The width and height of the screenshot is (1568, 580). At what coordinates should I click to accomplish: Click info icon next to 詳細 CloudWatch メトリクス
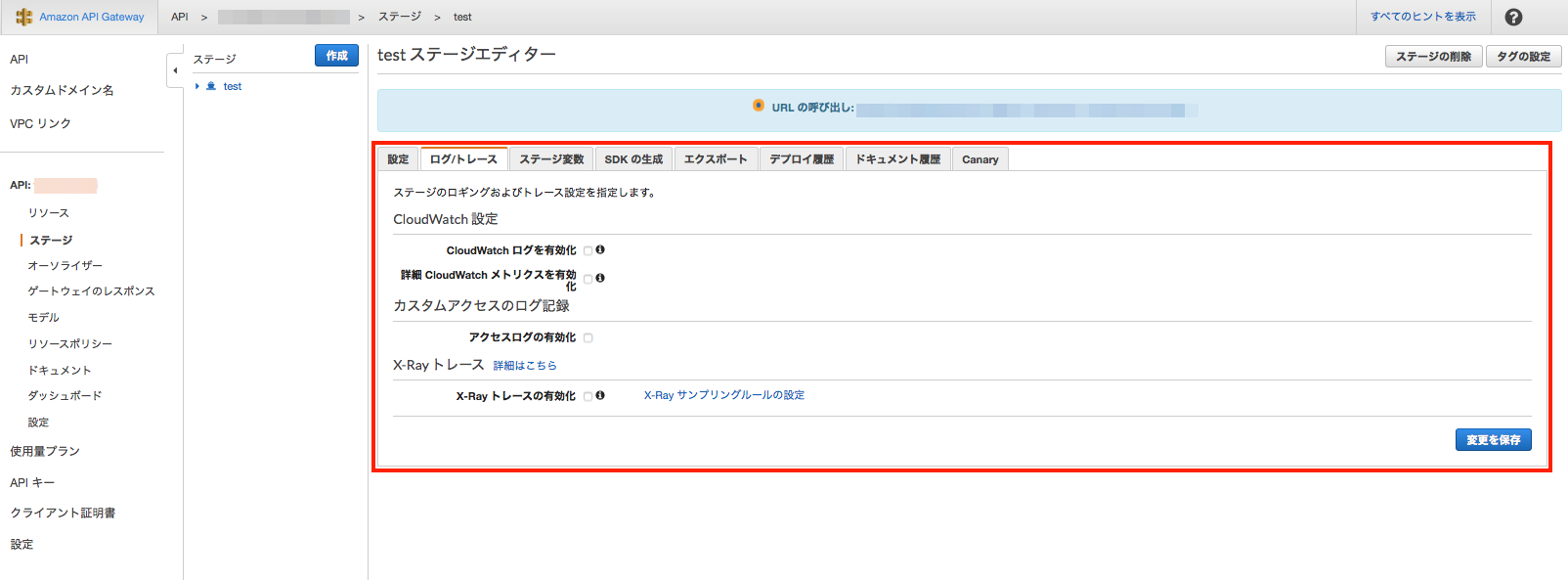(x=600, y=278)
